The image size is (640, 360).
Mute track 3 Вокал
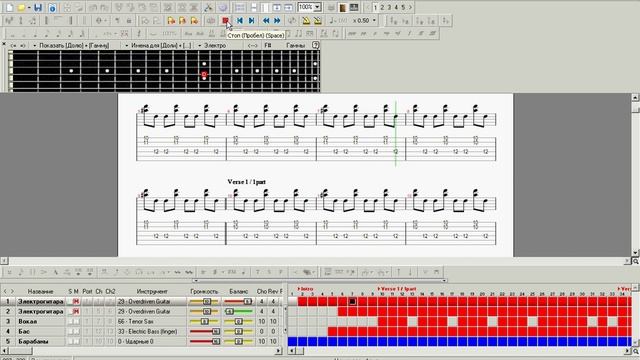pyautogui.click(x=76, y=322)
